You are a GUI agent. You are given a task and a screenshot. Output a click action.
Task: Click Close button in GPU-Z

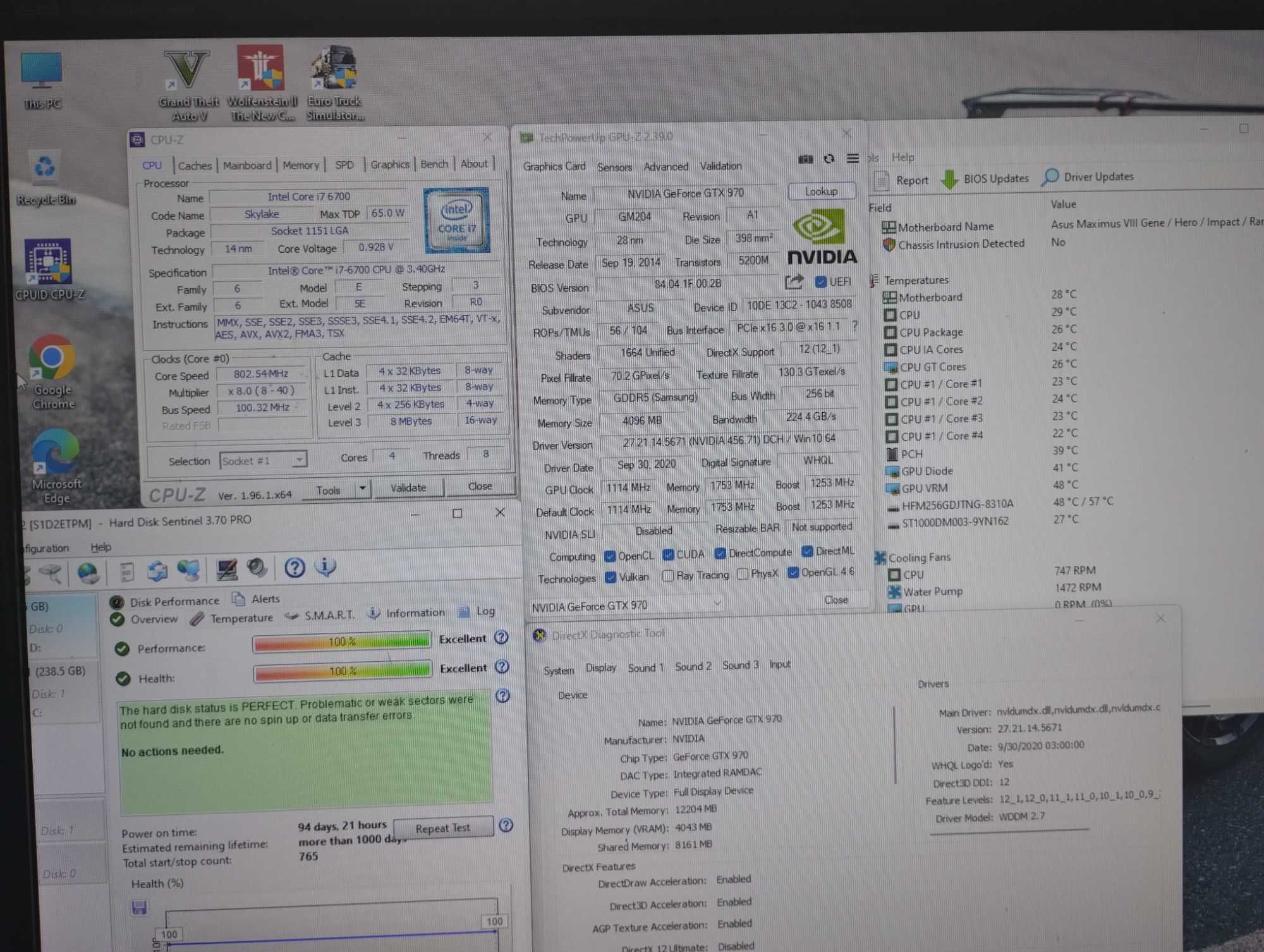click(x=836, y=599)
